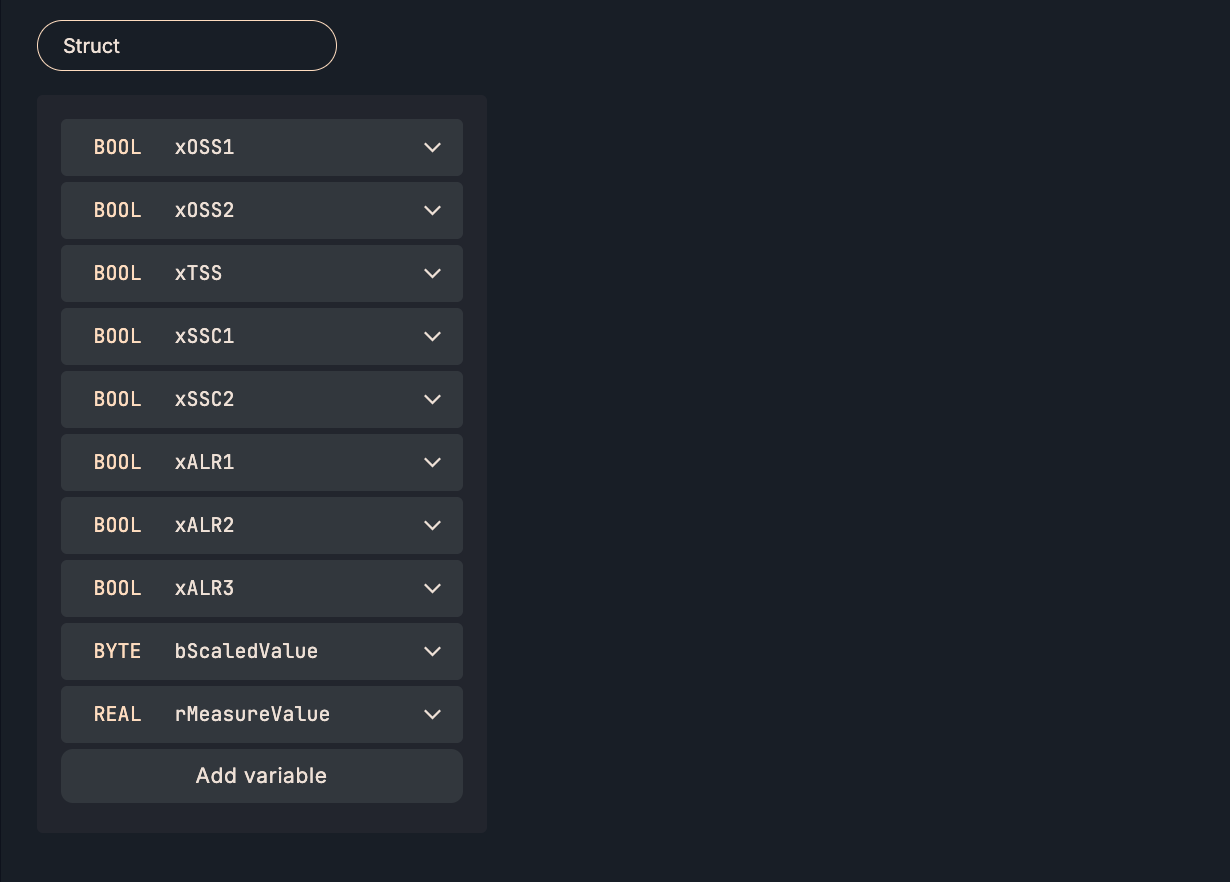Expand the xOSS2 row chevron
The height and width of the screenshot is (882, 1230).
coord(432,211)
